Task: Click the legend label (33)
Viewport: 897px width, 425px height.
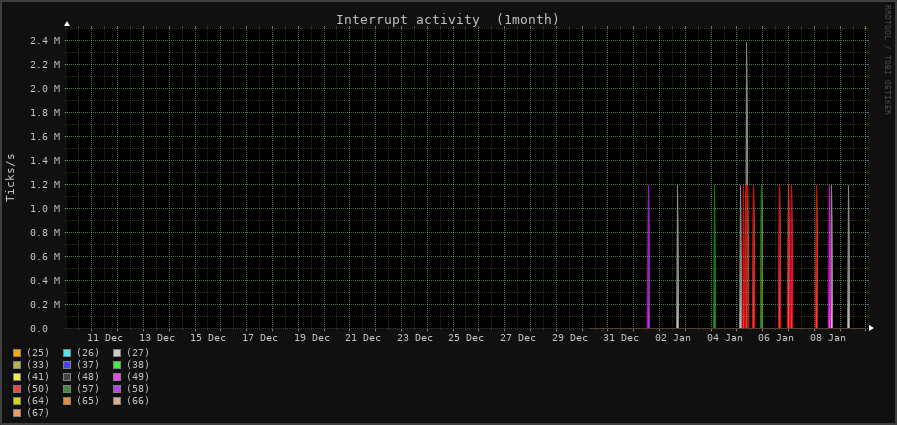Action: (38, 365)
